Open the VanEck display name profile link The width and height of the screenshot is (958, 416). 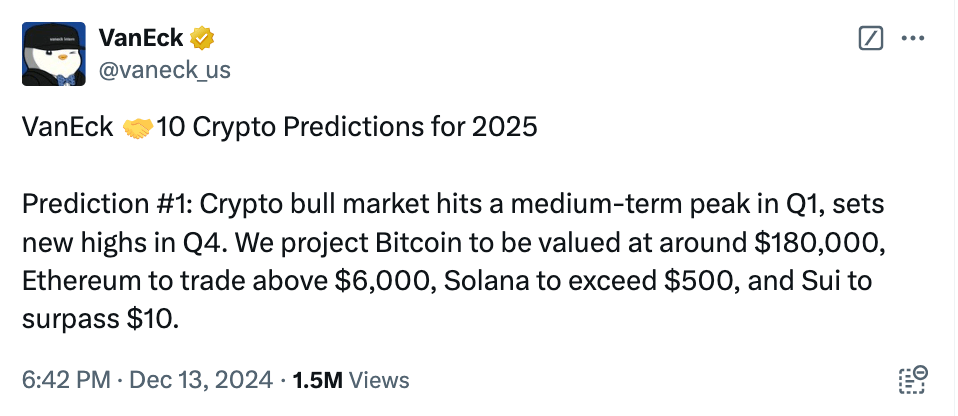pyautogui.click(x=141, y=39)
